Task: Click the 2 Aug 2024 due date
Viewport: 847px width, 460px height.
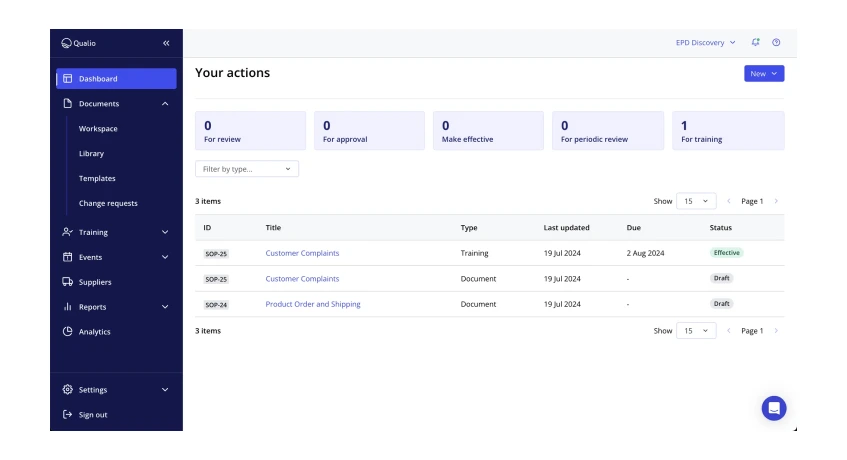Action: click(x=646, y=253)
